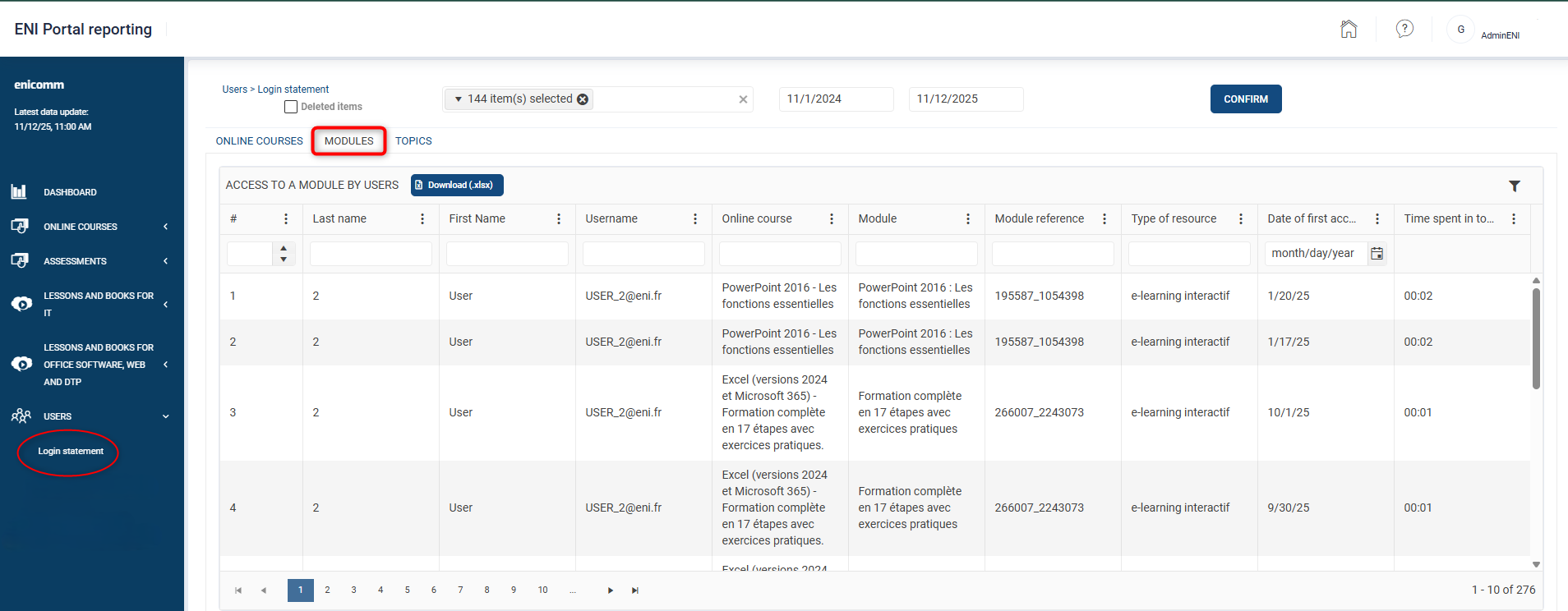Click the Users group icon
The width and height of the screenshot is (1568, 611).
[21, 416]
